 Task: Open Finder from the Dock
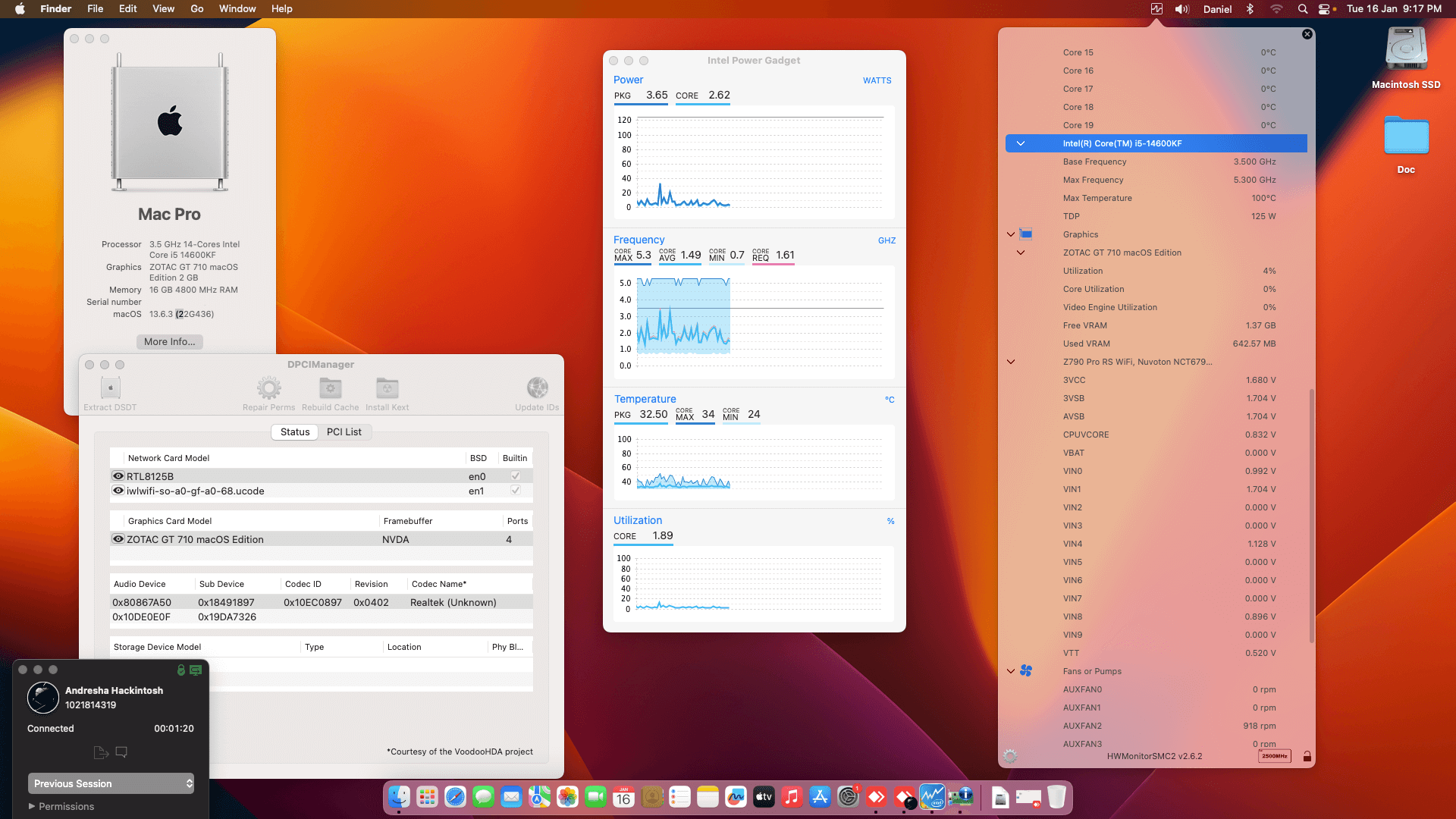[x=399, y=797]
